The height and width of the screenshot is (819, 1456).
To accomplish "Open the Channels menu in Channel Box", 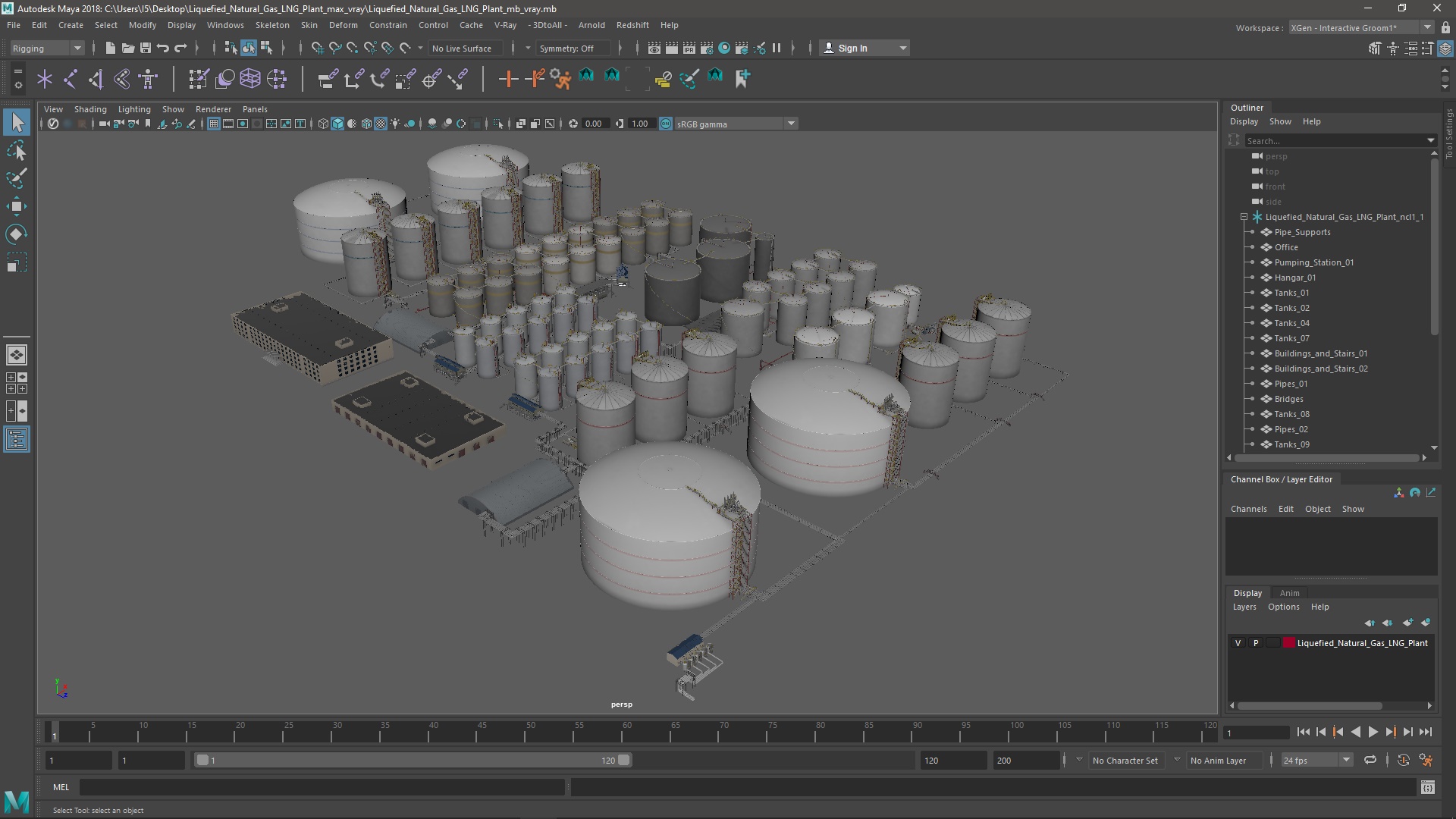I will pos(1248,509).
